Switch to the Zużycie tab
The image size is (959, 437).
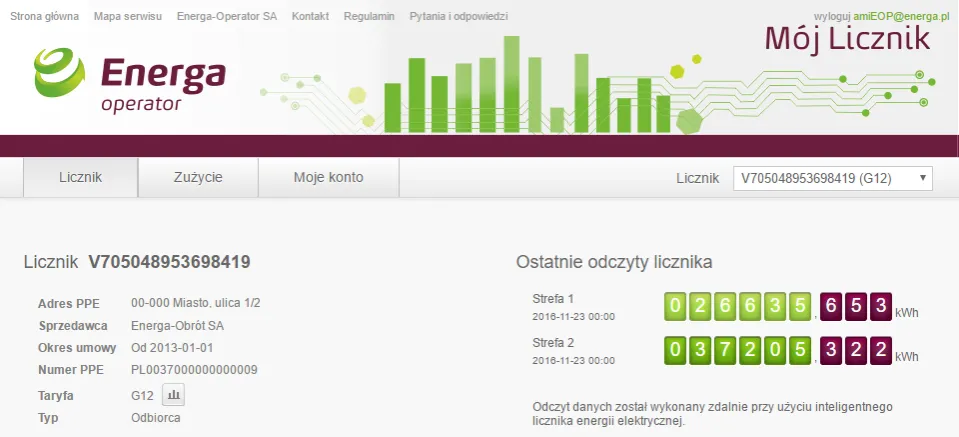click(x=198, y=178)
